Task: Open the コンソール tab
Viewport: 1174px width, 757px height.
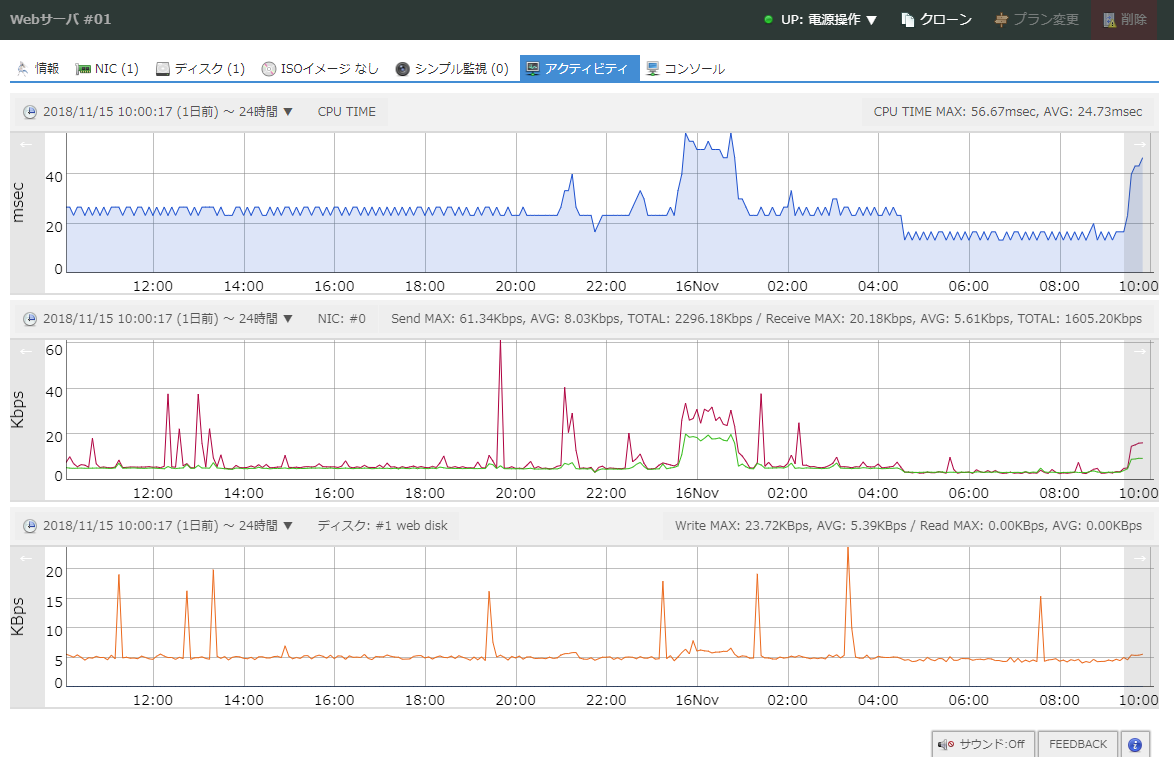Action: point(685,69)
